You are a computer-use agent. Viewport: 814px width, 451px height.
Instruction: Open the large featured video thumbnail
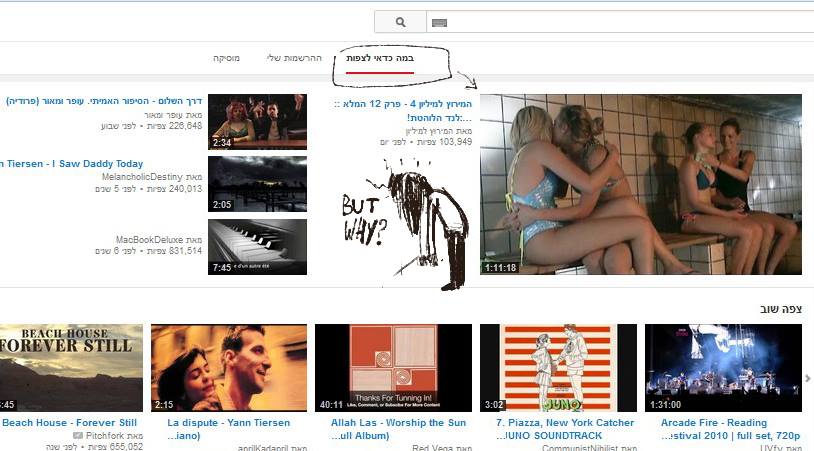pos(640,184)
